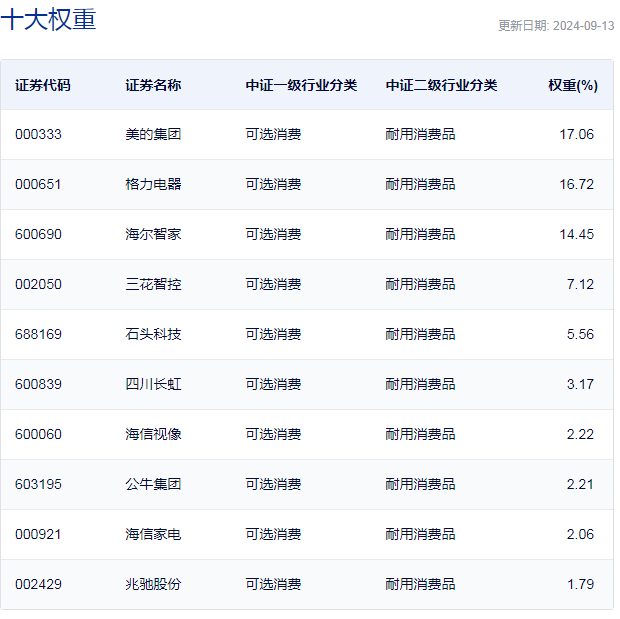Select 美的集团 security name

tap(153, 134)
